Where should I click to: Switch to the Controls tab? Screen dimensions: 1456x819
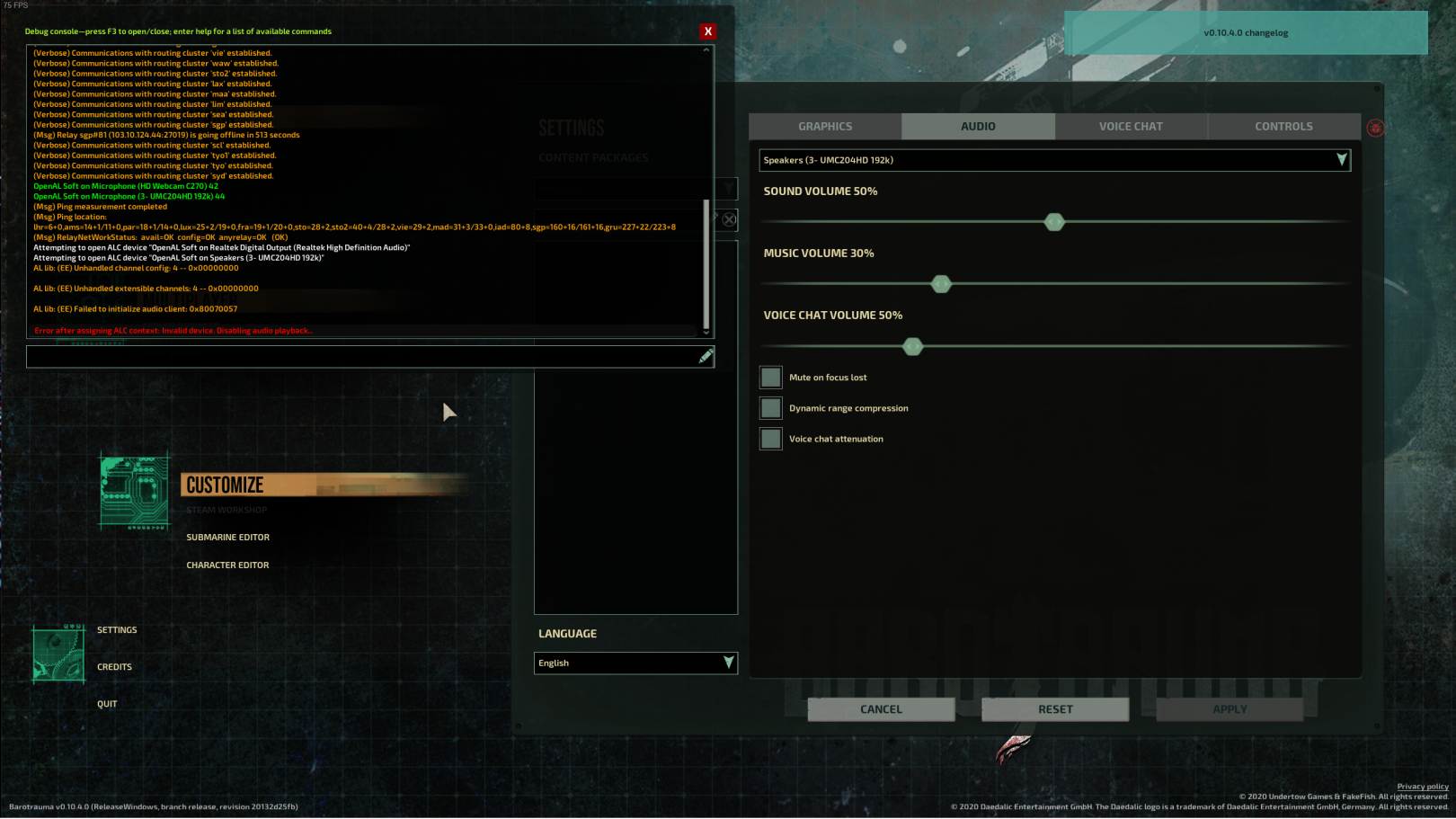[1283, 126]
